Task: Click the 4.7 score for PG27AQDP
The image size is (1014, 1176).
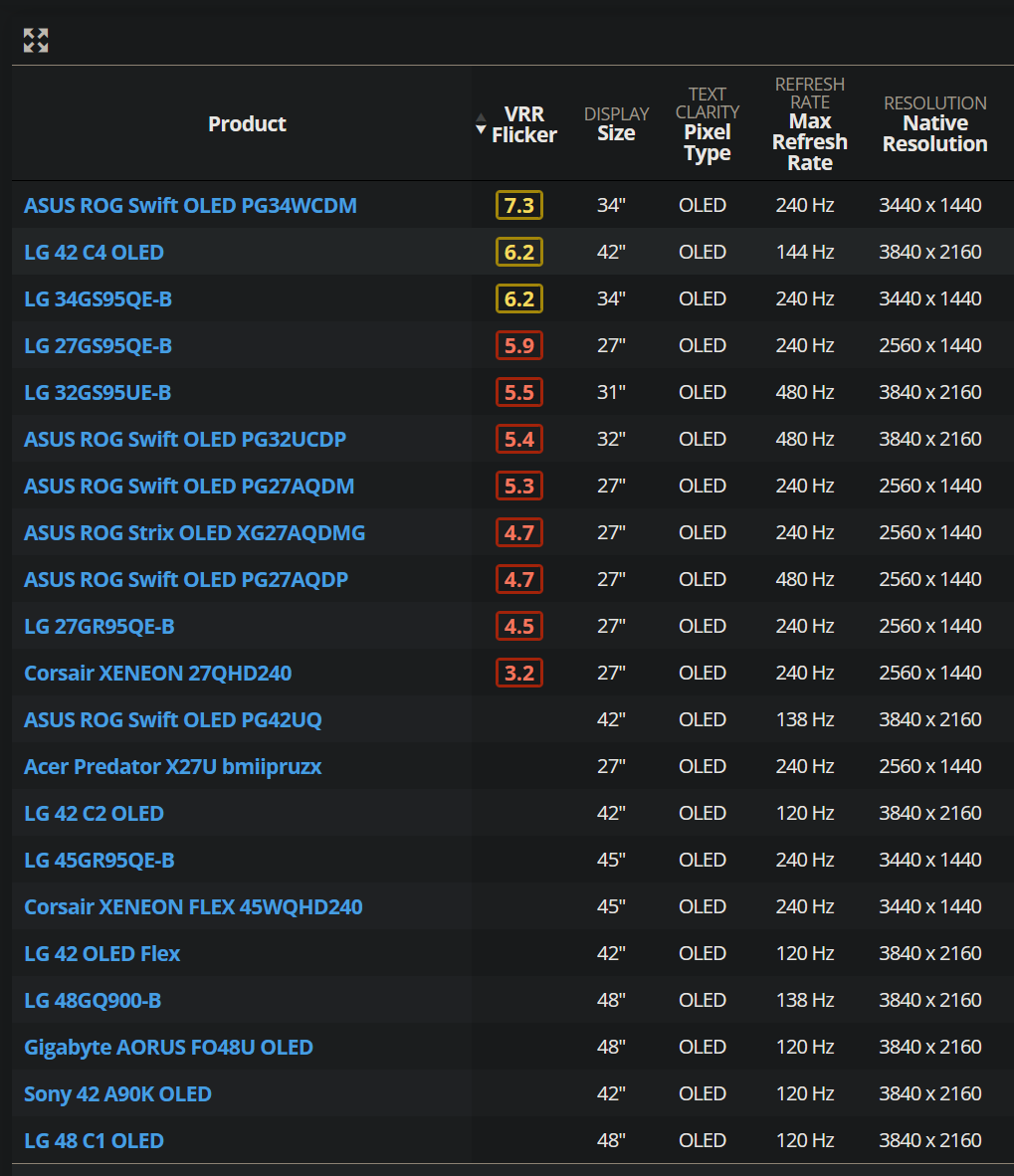Action: [519, 580]
